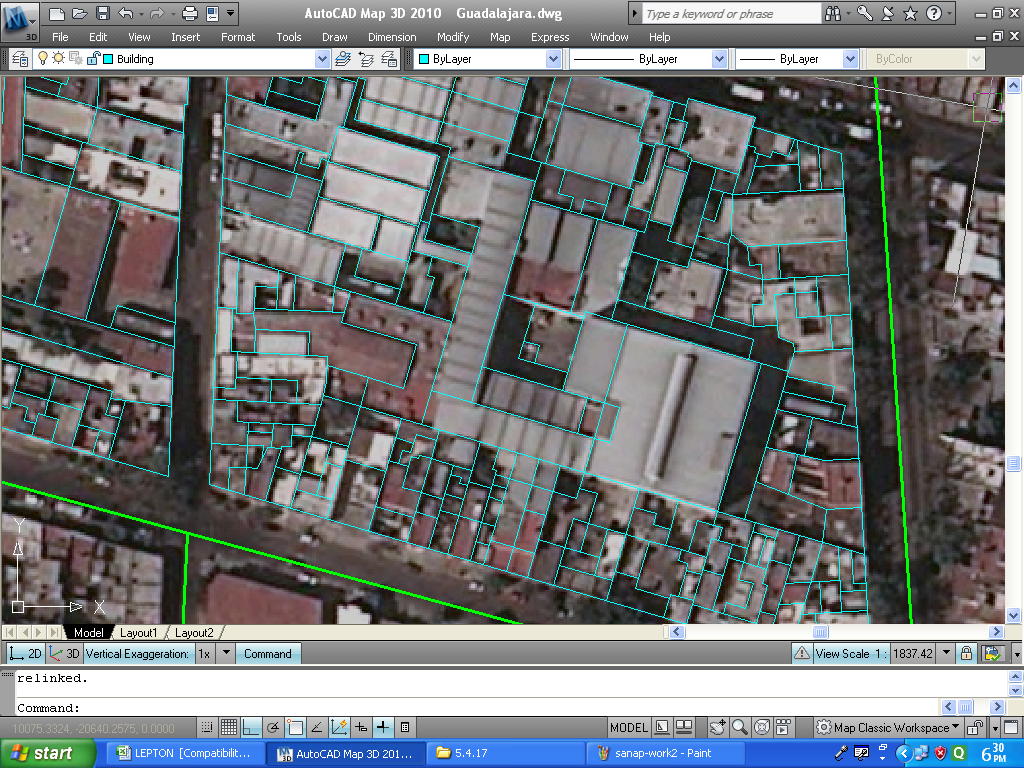
Task: Open the Map Classic Workspace switcher
Action: [888, 728]
